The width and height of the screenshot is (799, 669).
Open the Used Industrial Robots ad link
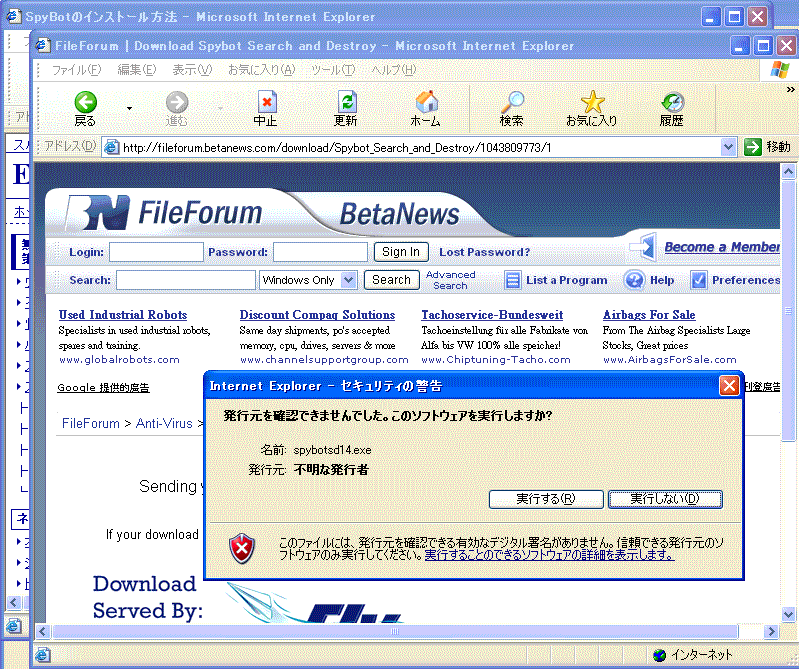[x=123, y=315]
